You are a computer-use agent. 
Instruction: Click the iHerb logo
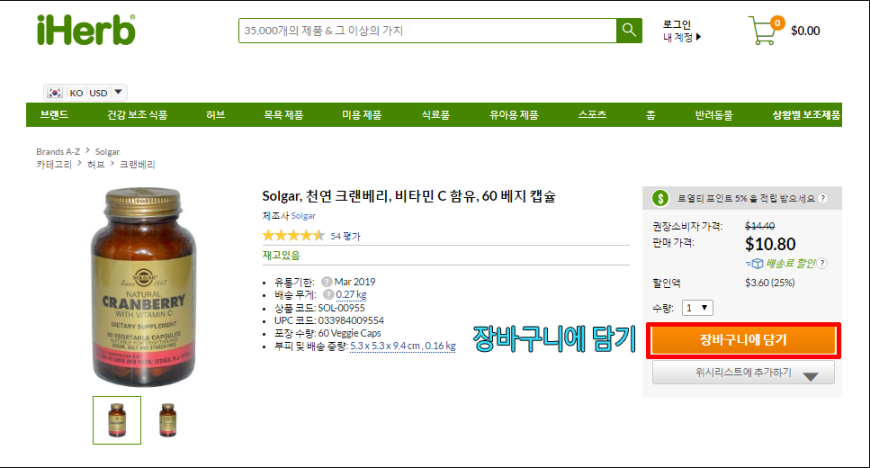tap(86, 30)
